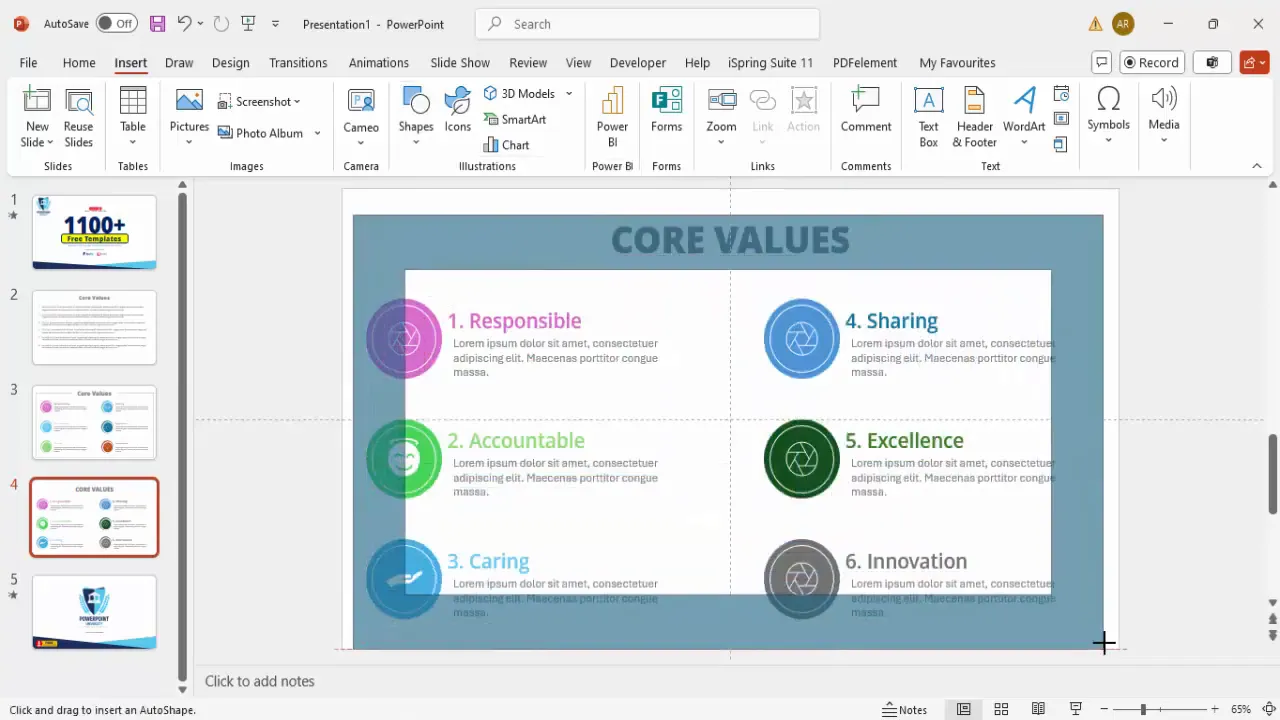
Task: Open the Comments pane icon
Action: tap(1101, 62)
